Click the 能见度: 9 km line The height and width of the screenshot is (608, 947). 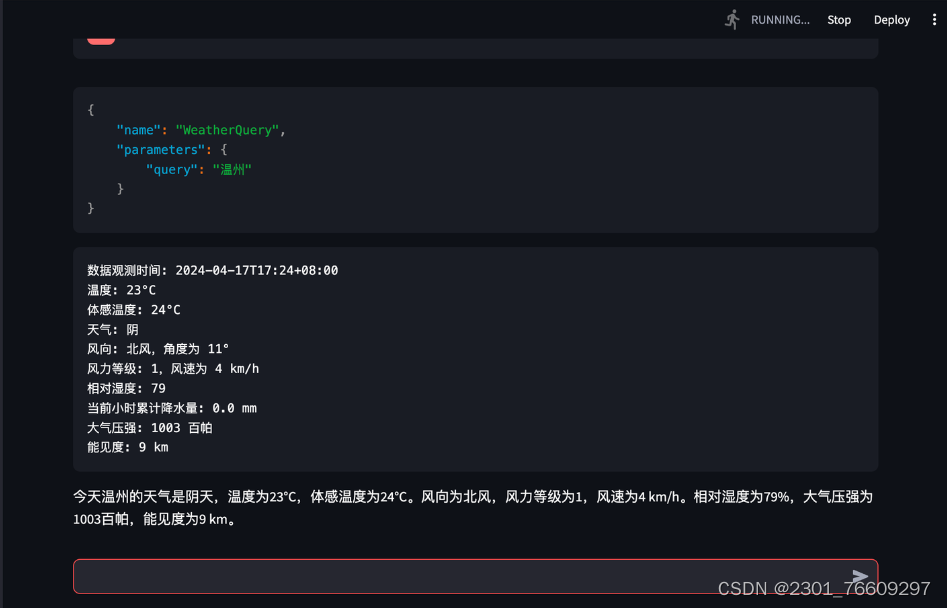pyautogui.click(x=128, y=447)
